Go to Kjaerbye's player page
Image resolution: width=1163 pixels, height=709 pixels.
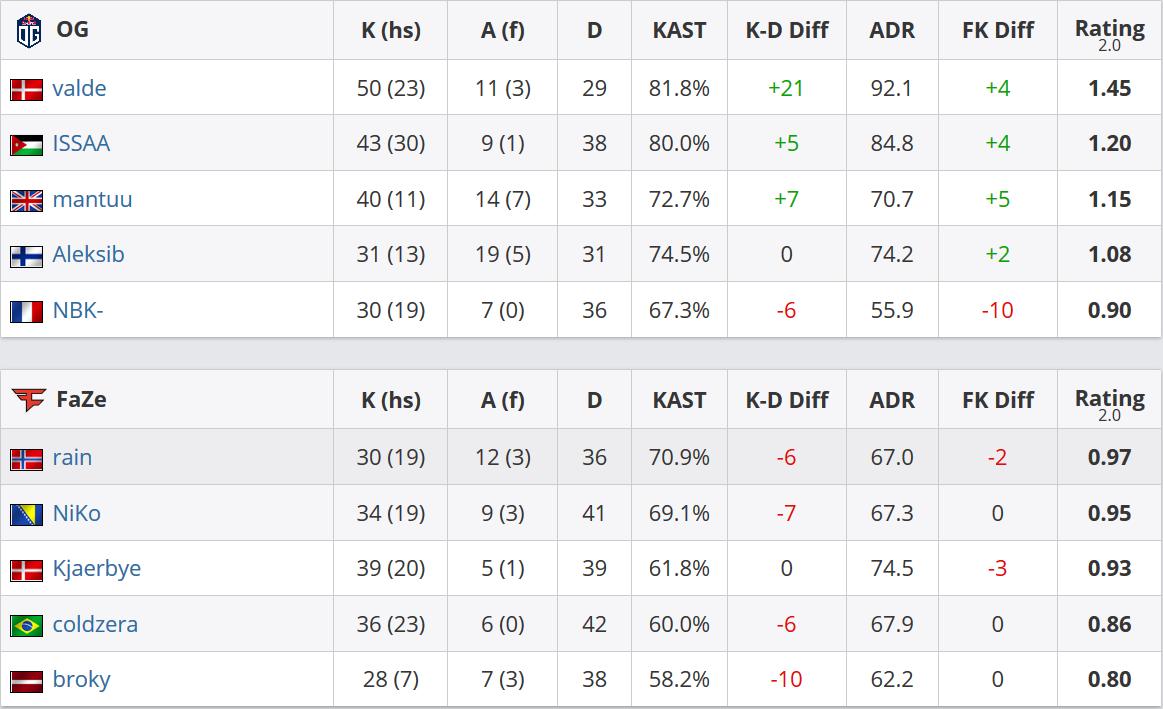click(96, 568)
